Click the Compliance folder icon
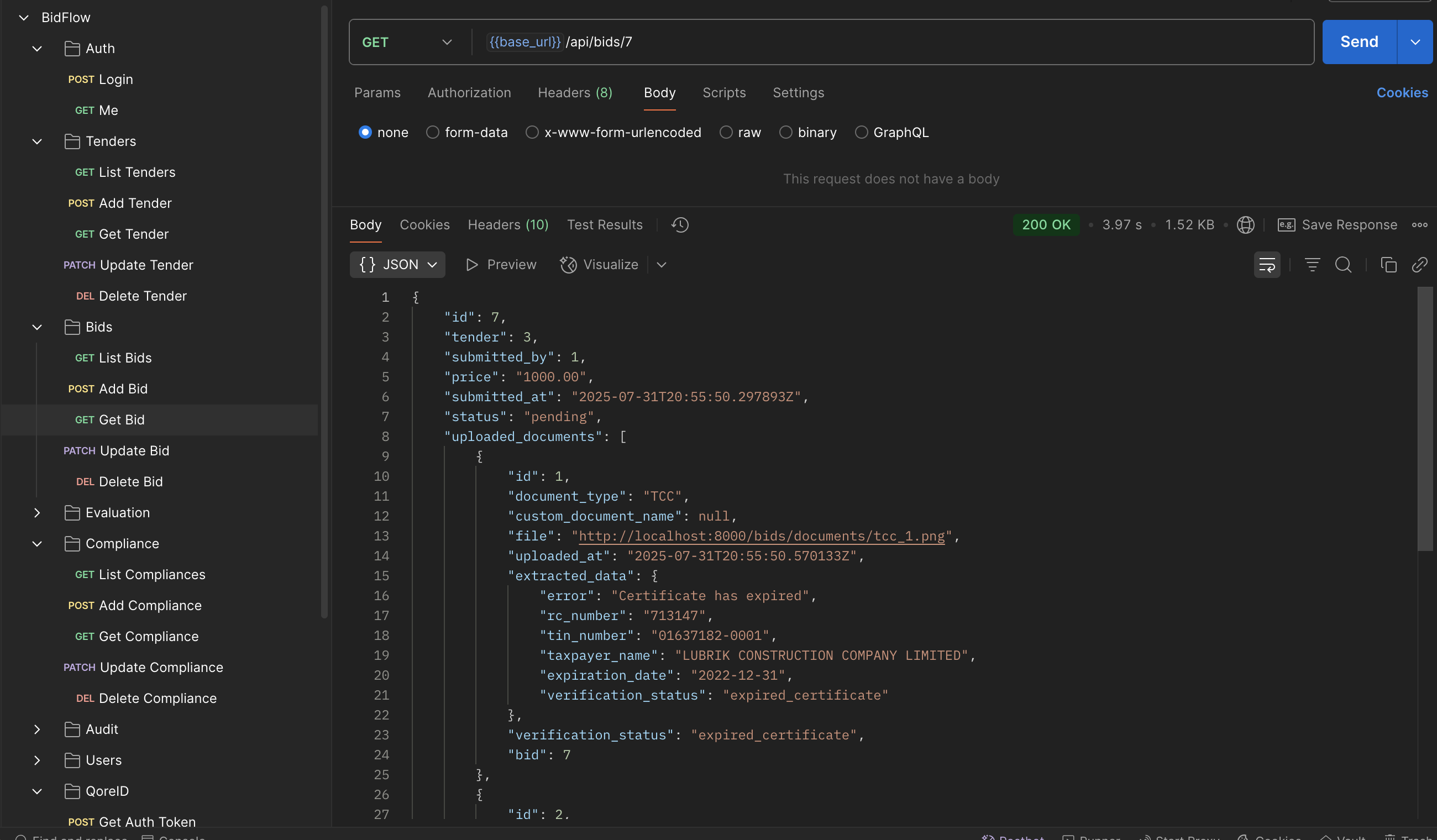 (72, 543)
